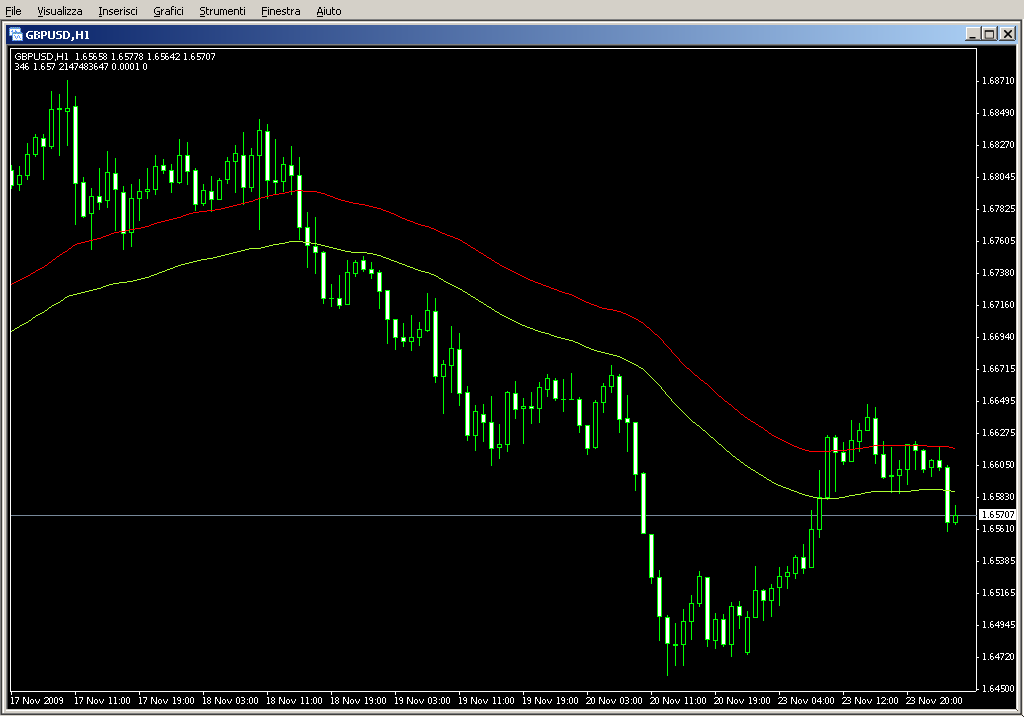Click the 1.66940 price scale label

click(x=999, y=337)
